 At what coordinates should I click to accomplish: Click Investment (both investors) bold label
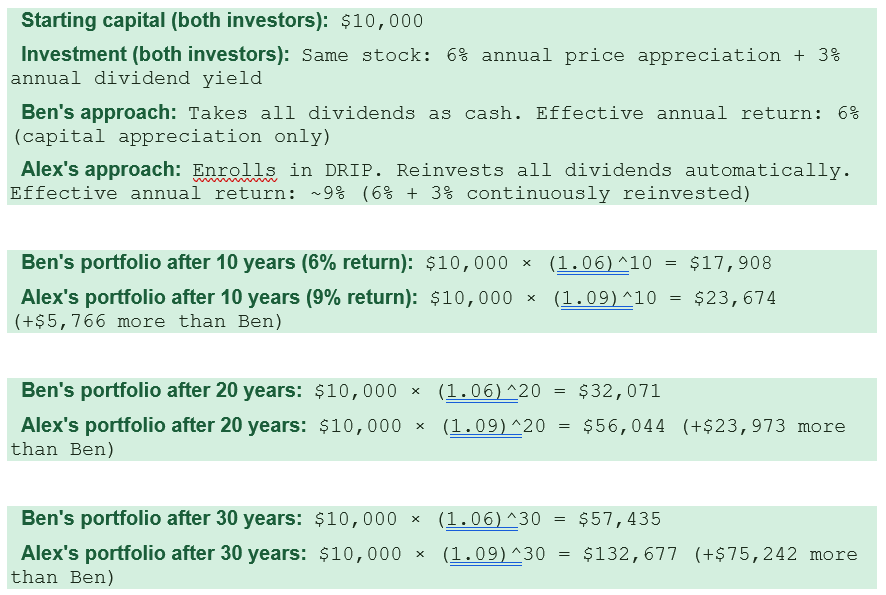click(x=155, y=54)
